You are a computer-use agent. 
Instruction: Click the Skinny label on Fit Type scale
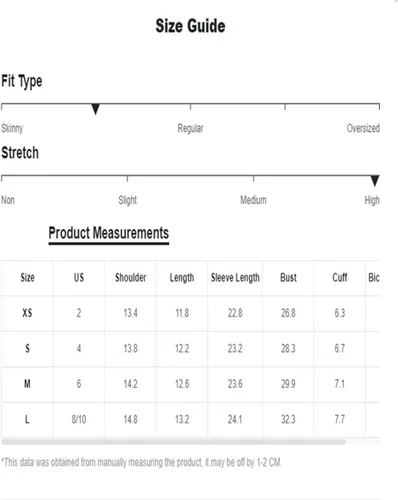(12, 128)
